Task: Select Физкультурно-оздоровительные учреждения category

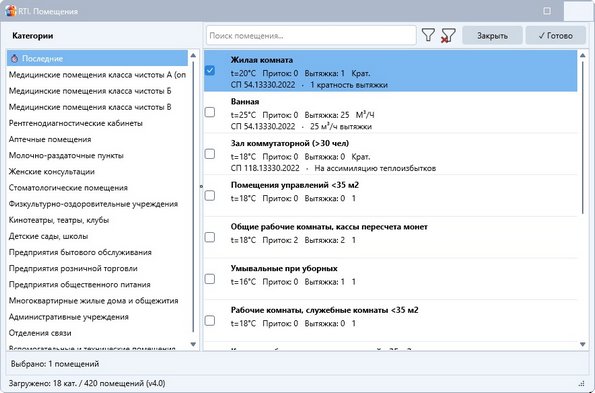Action: coord(97,204)
